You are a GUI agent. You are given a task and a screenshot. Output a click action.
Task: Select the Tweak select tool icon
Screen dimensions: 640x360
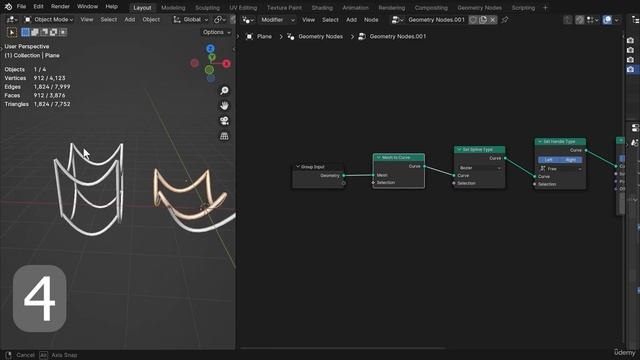pyautogui.click(x=12, y=32)
